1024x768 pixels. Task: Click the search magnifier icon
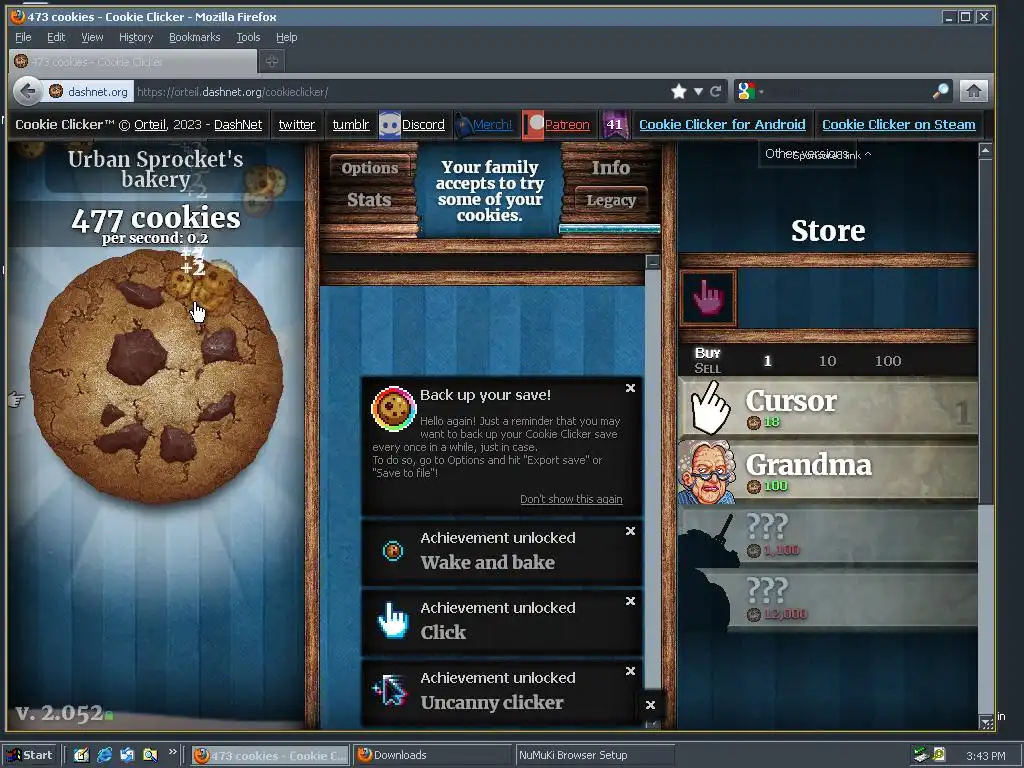pyautogui.click(x=940, y=91)
